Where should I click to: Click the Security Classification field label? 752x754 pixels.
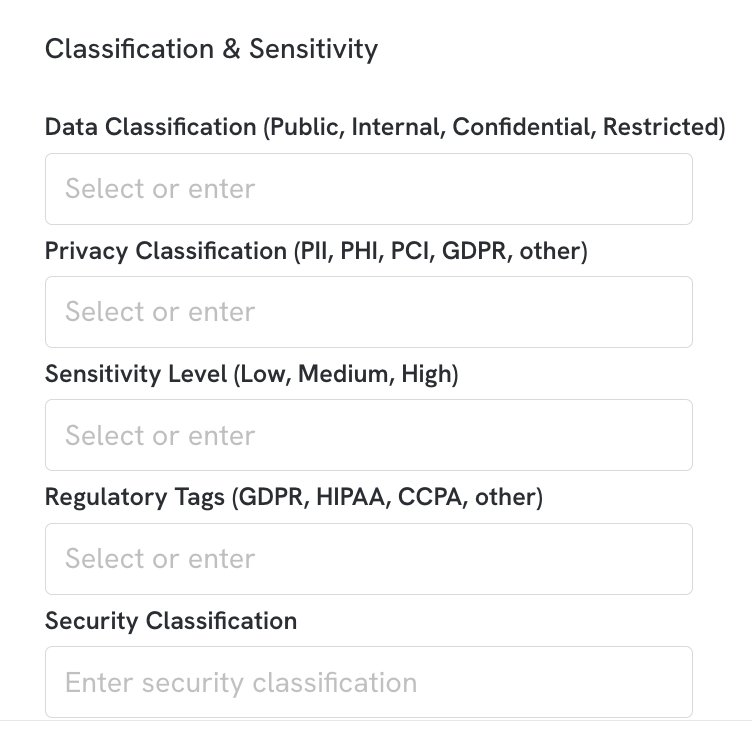pyautogui.click(x=171, y=621)
